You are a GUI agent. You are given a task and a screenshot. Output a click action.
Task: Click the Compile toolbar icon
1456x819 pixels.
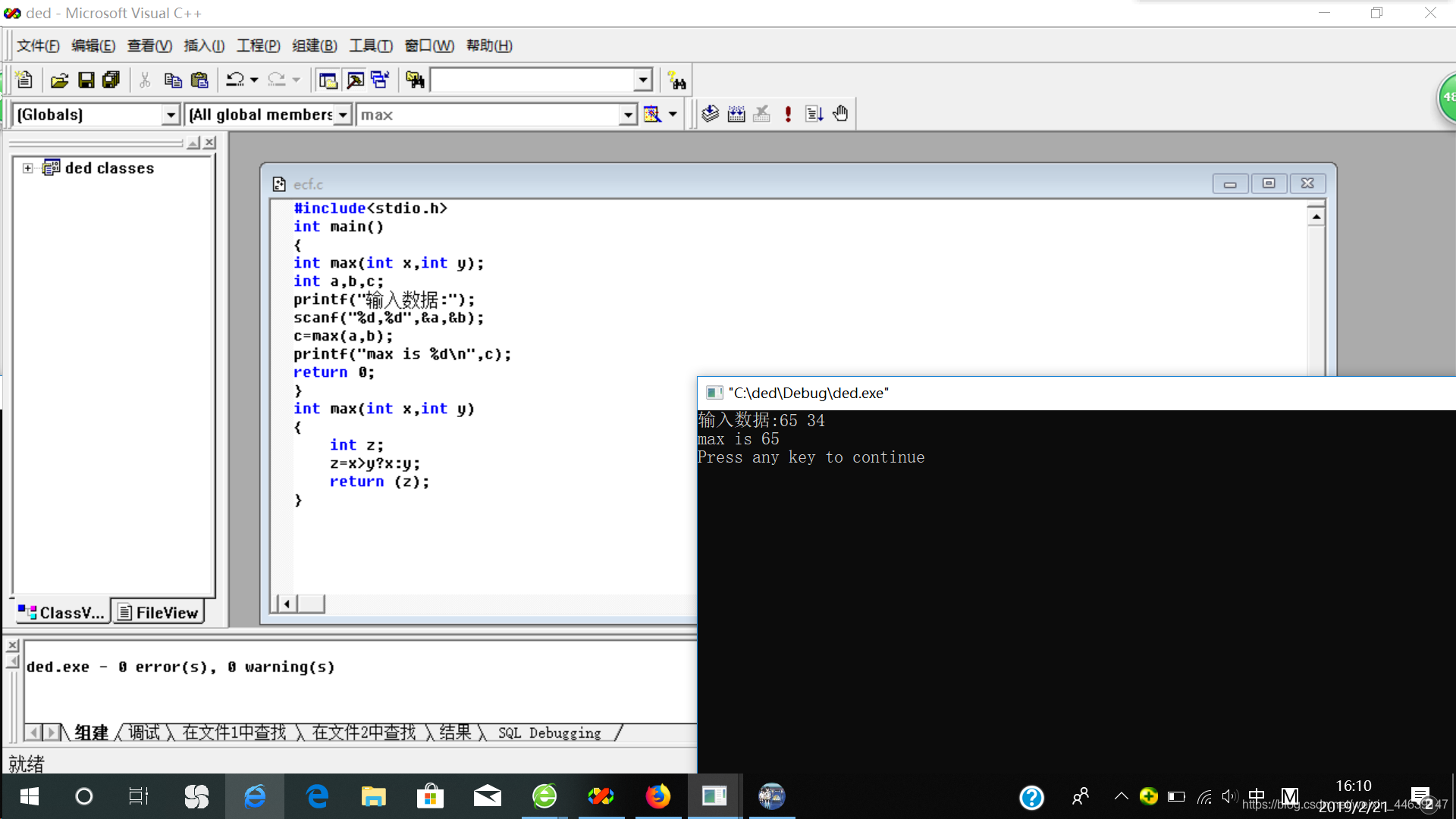click(x=710, y=114)
